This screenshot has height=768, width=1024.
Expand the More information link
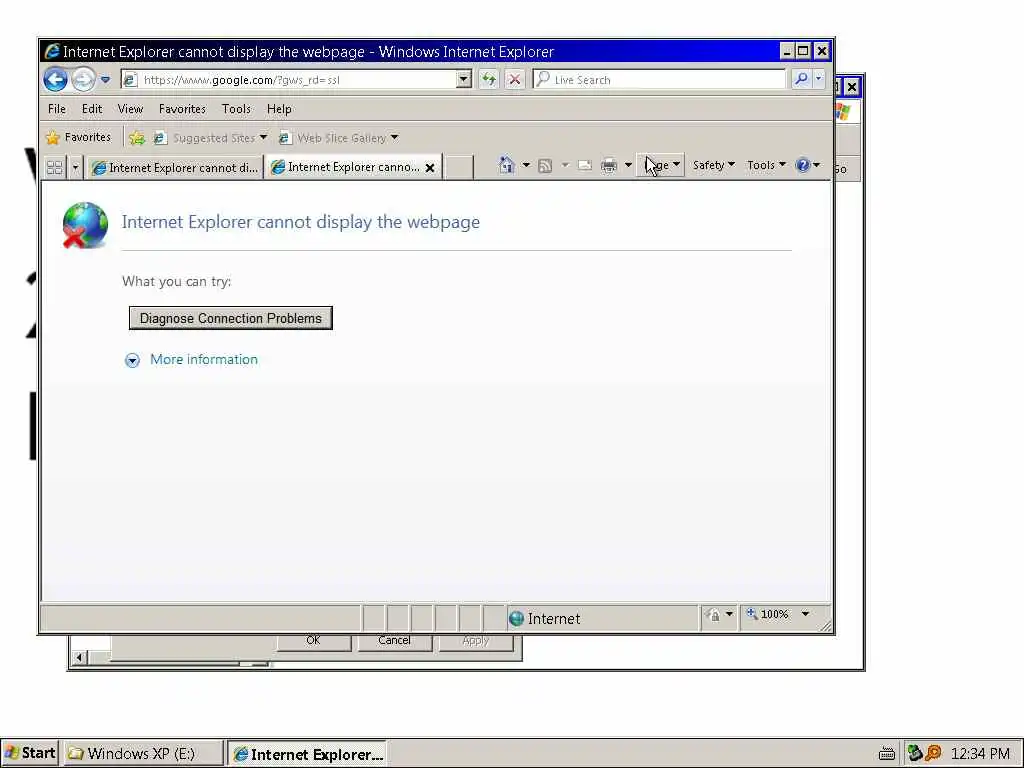(x=204, y=360)
